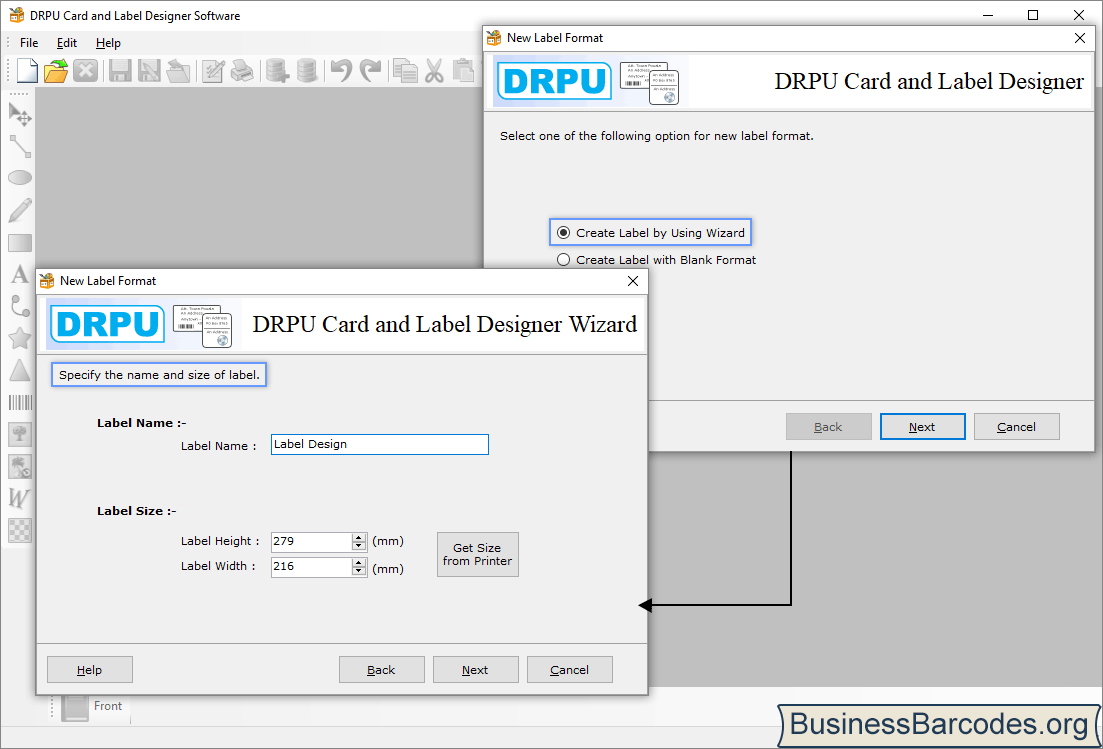
Task: Select the checkered background pattern tool
Action: click(x=20, y=530)
